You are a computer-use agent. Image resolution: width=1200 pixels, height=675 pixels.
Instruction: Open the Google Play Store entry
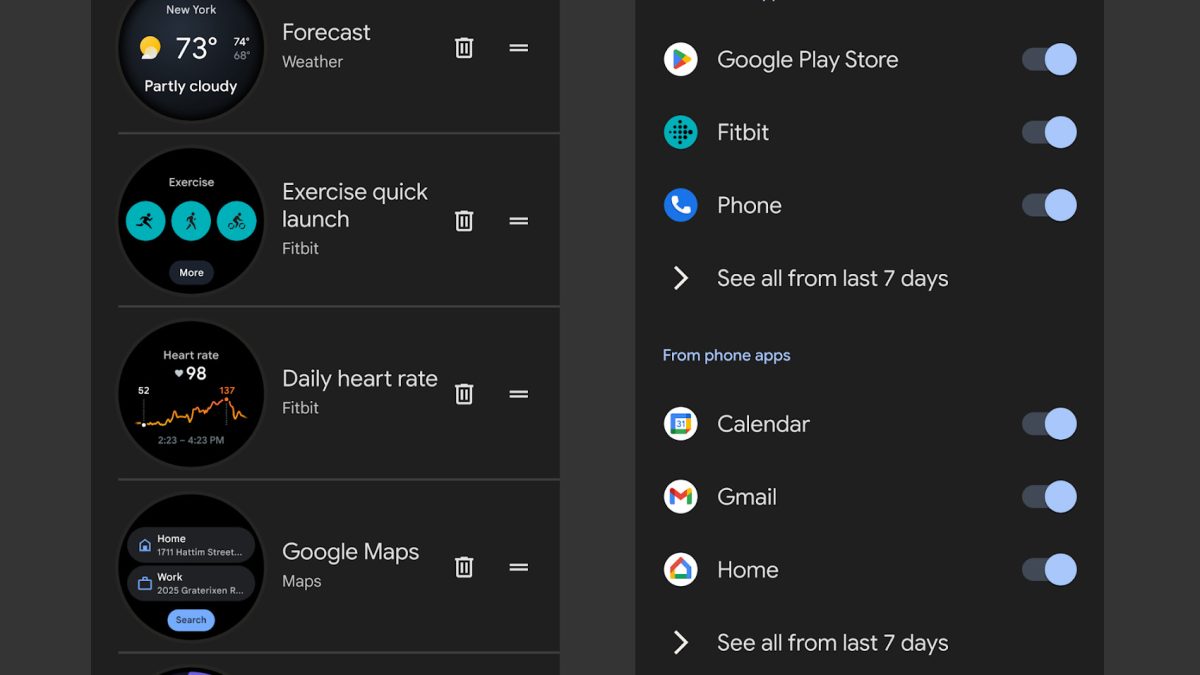806,60
